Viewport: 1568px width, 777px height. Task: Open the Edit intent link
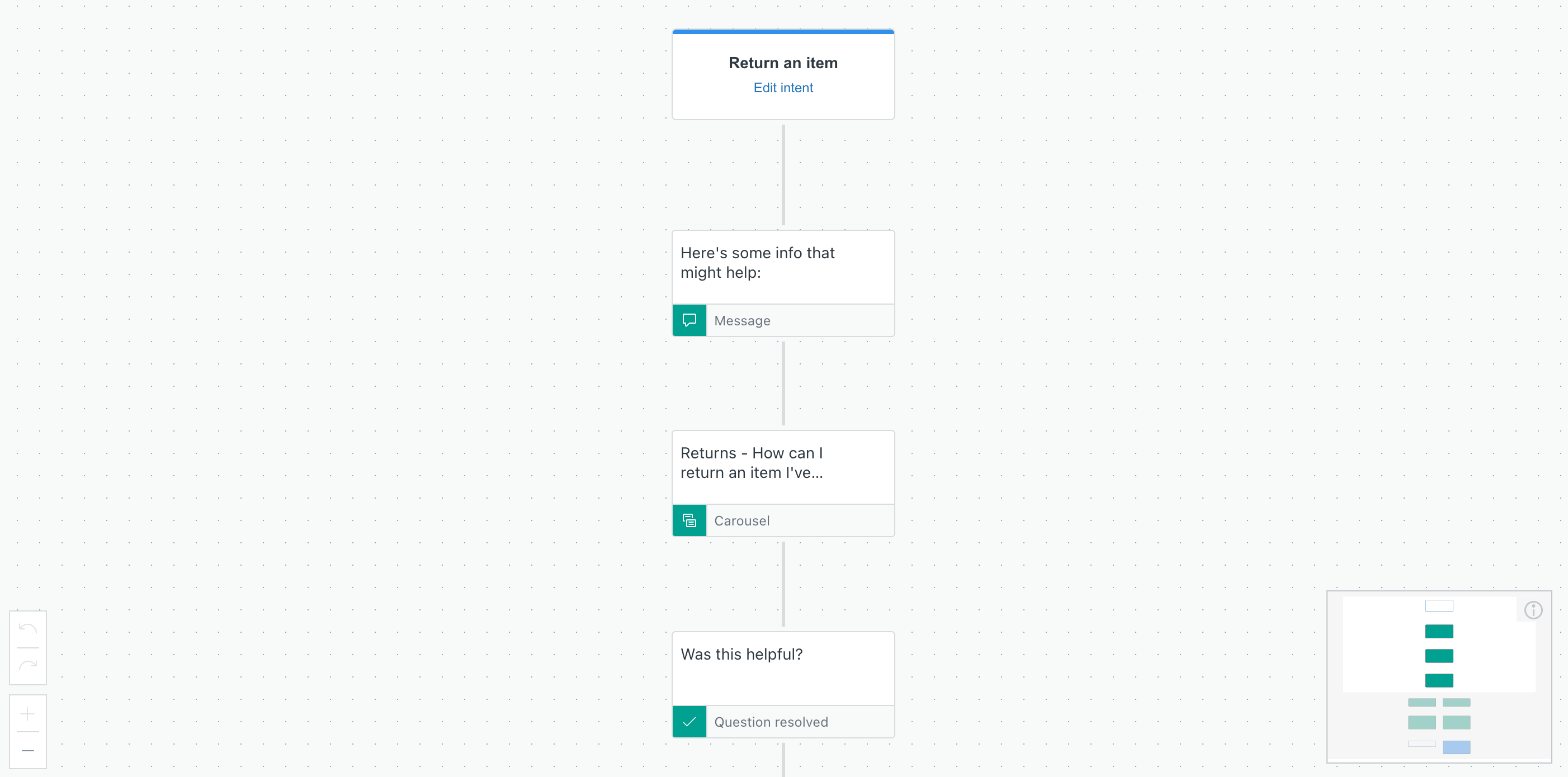point(783,88)
